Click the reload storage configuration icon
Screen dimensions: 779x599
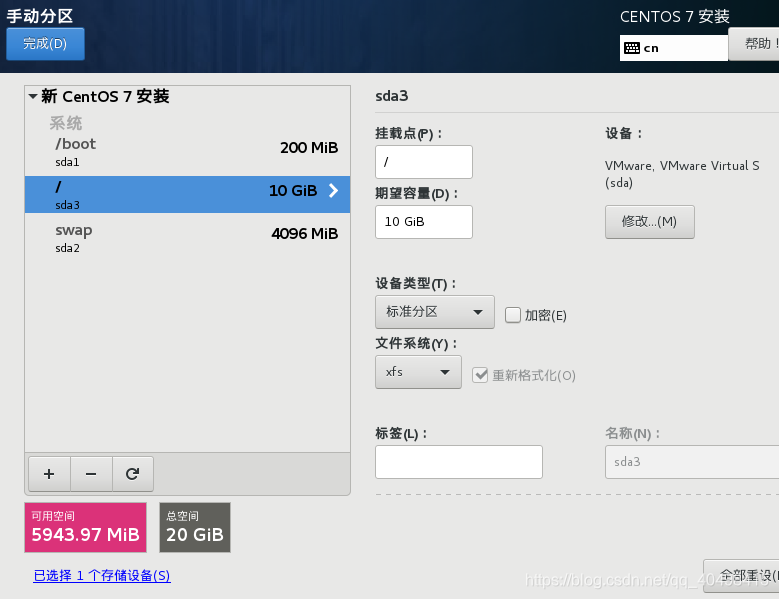point(132,474)
